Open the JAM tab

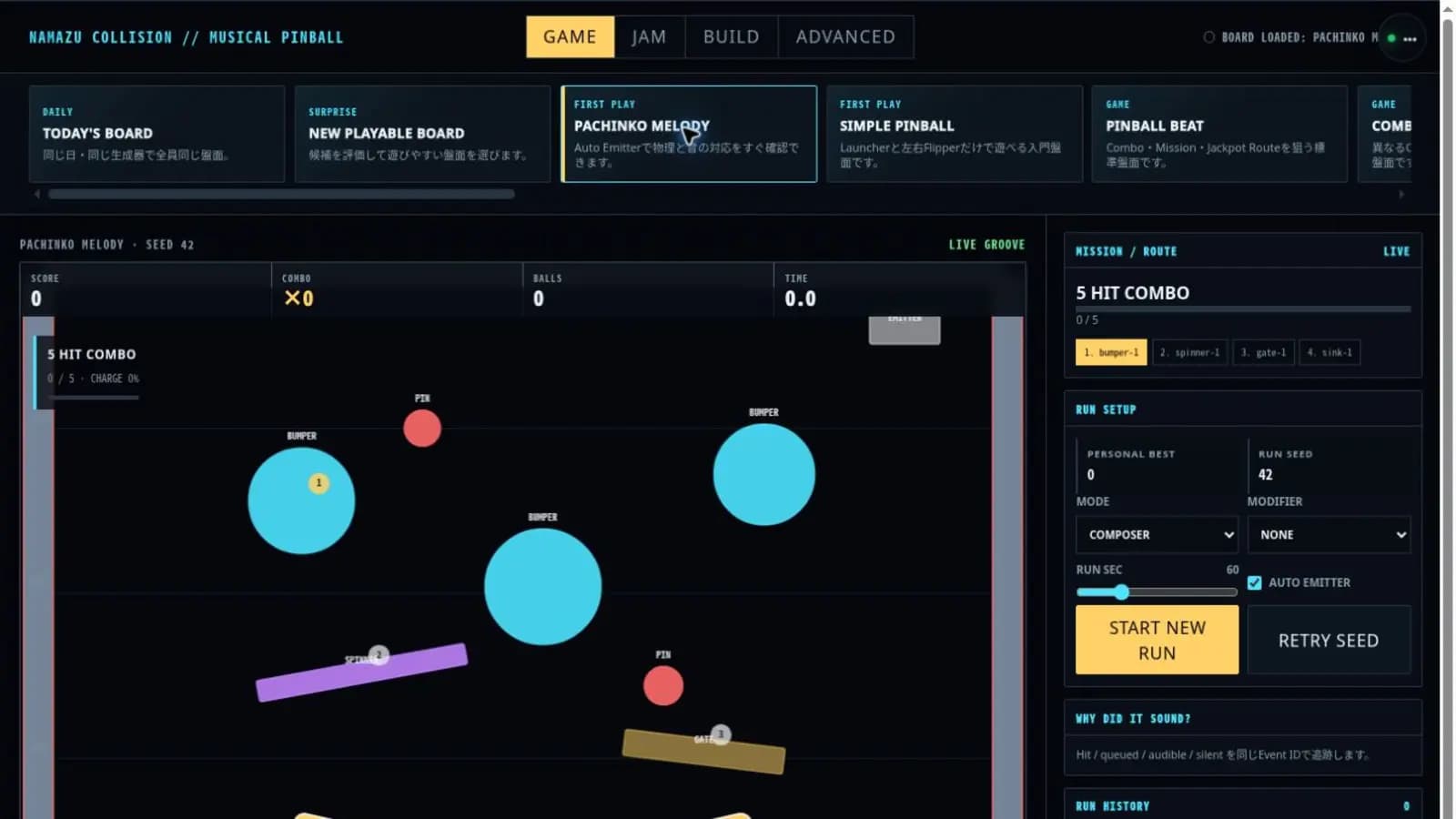pyautogui.click(x=649, y=37)
